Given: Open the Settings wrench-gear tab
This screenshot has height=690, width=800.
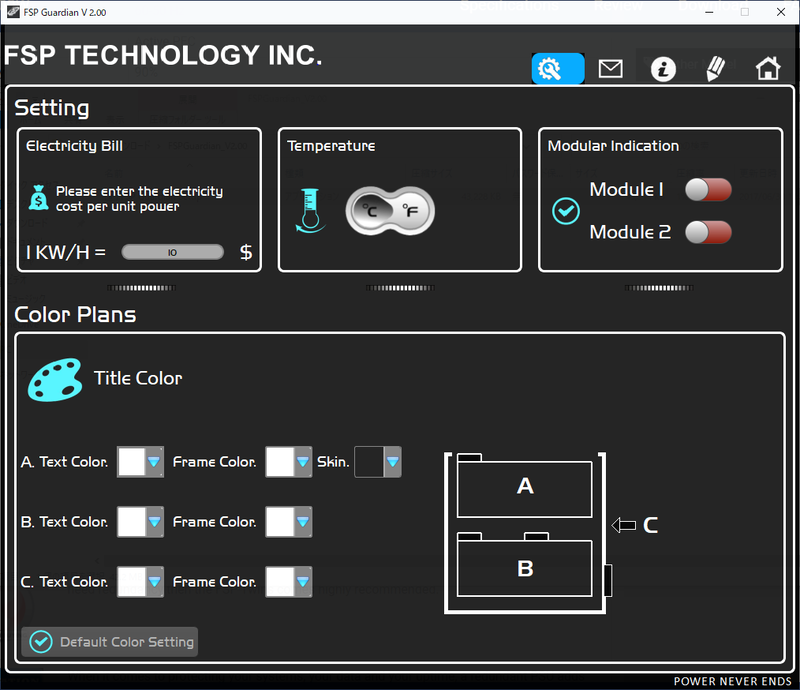Looking at the screenshot, I should point(558,68).
